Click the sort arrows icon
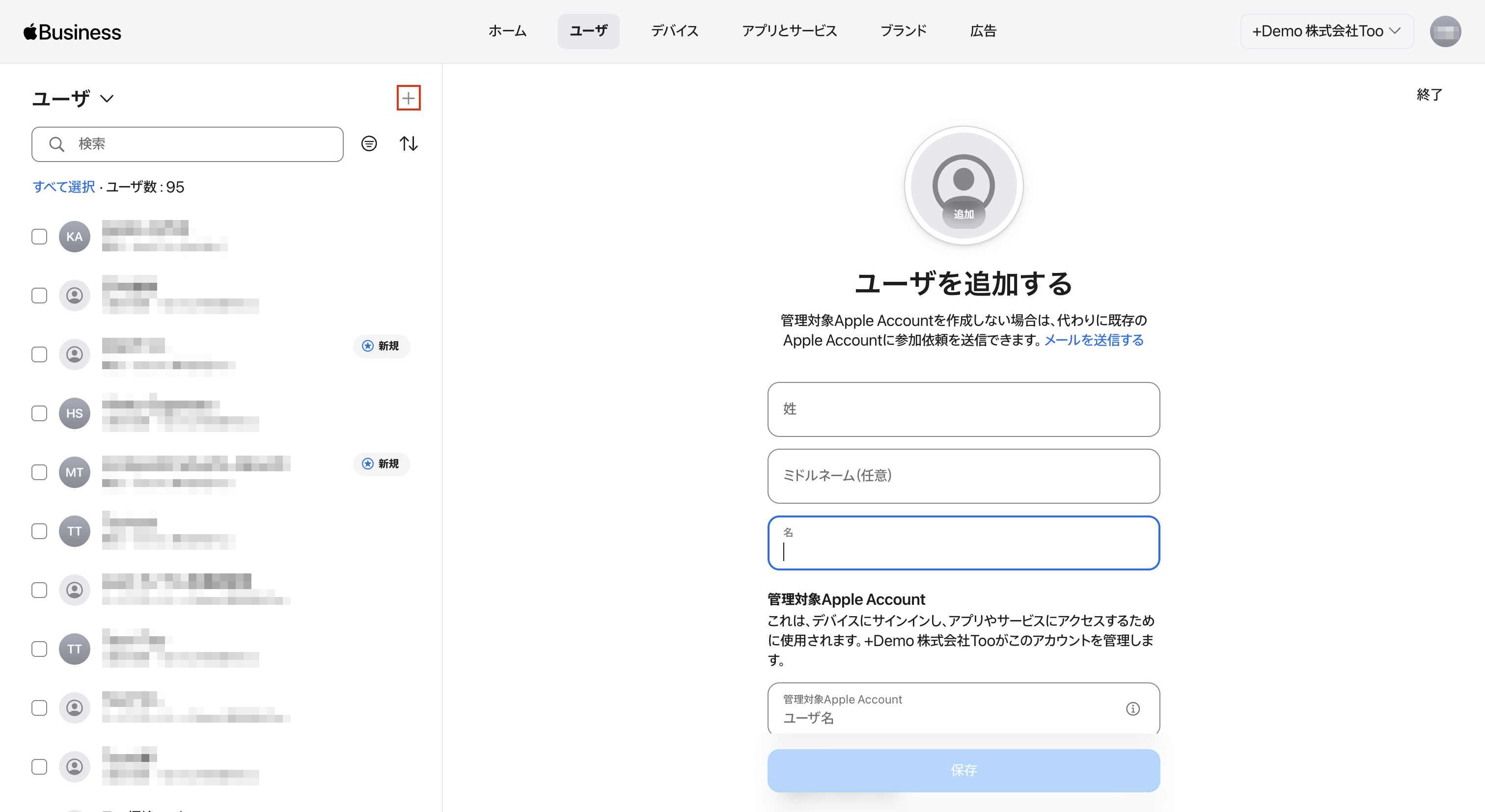 click(x=409, y=143)
